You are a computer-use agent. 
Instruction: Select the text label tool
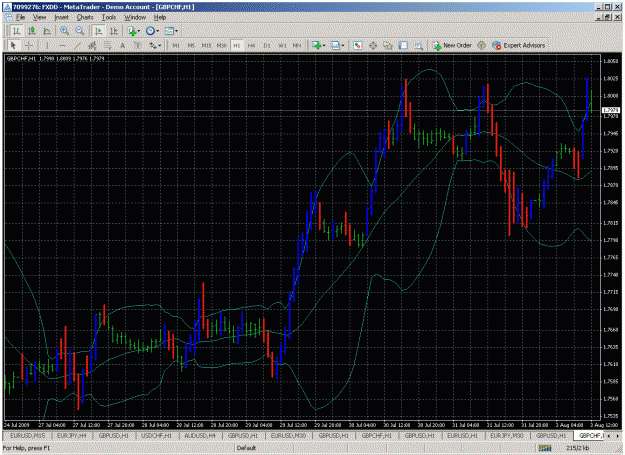137,45
